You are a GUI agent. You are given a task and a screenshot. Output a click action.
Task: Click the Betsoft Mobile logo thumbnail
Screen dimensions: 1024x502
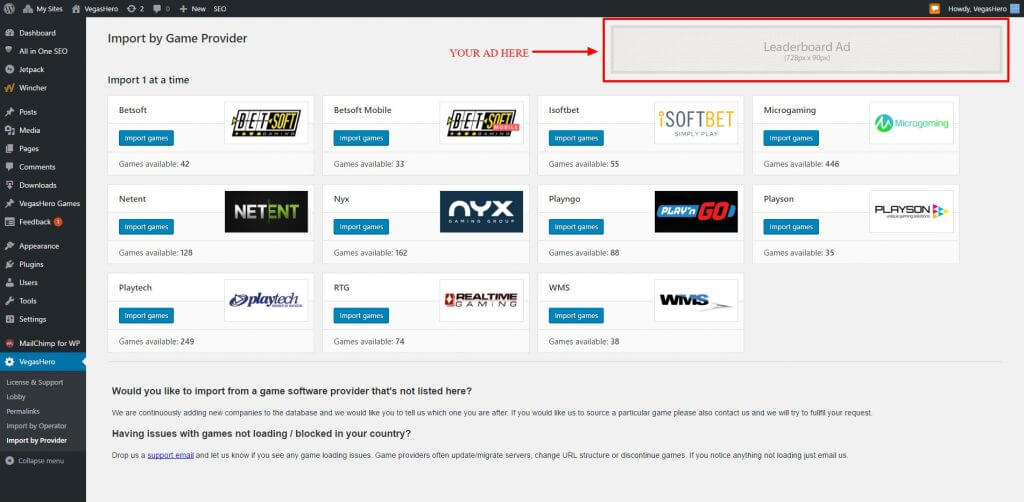click(481, 123)
